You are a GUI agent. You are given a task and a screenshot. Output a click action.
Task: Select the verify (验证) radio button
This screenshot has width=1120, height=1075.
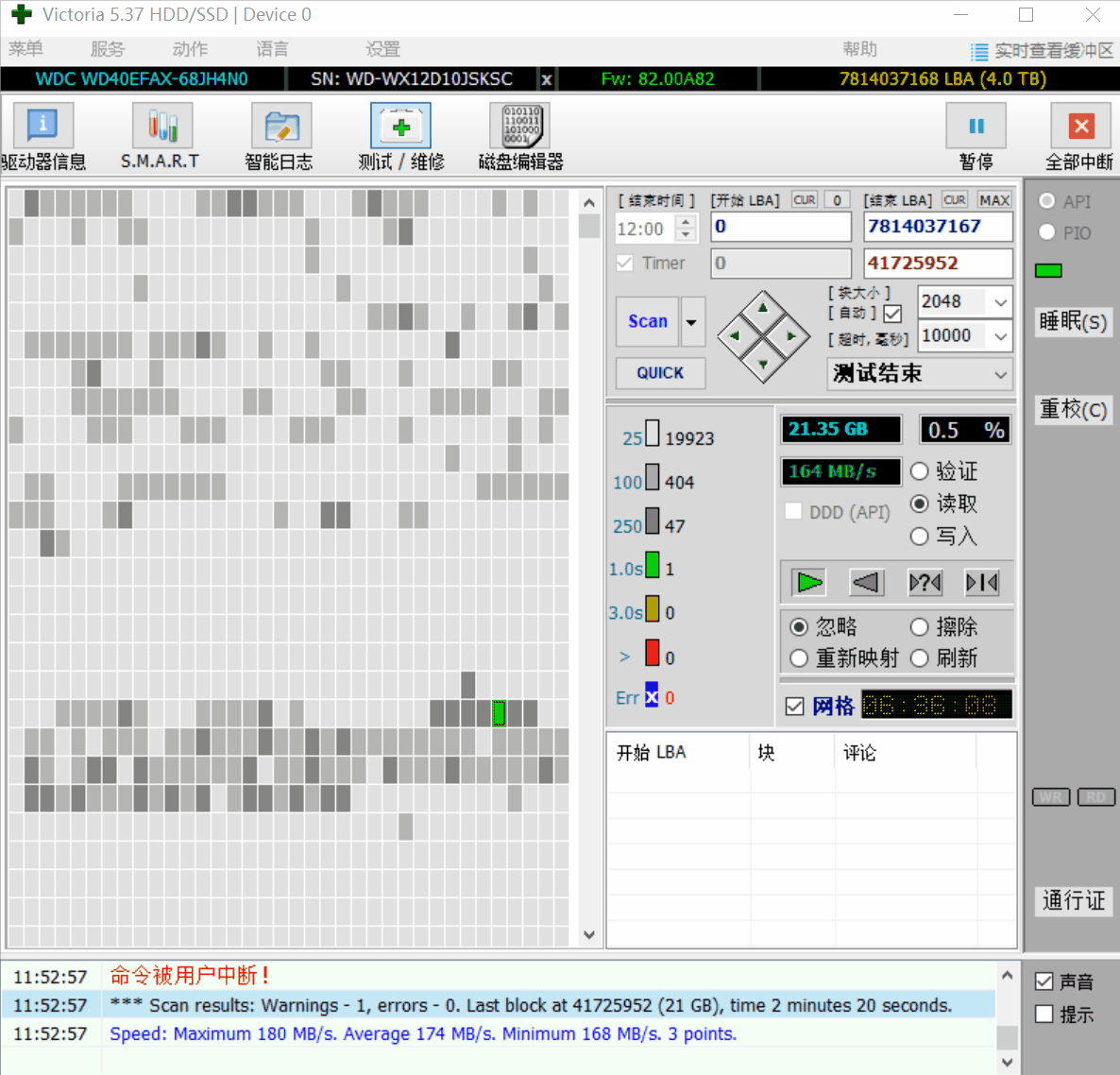coord(920,471)
